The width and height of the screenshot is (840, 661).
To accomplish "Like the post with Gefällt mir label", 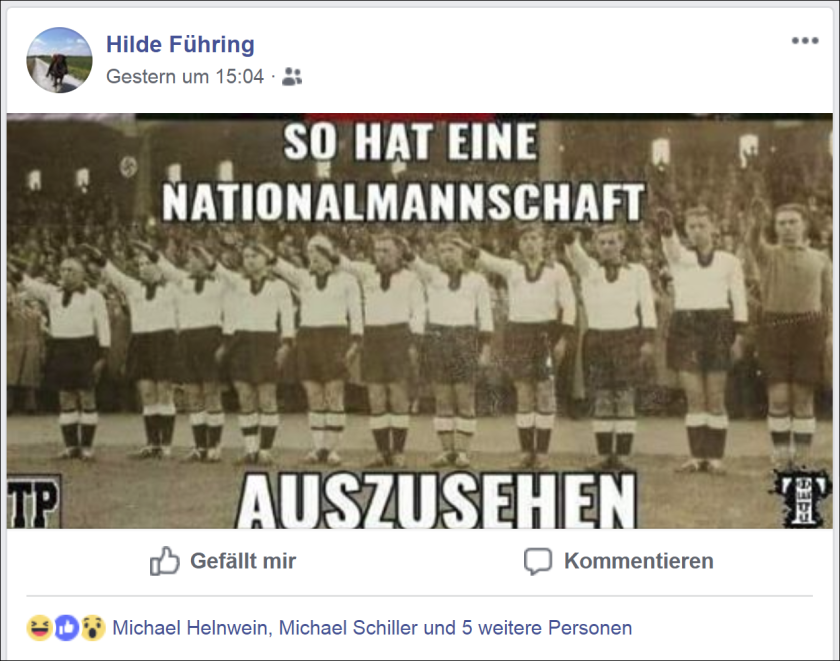I will [243, 561].
